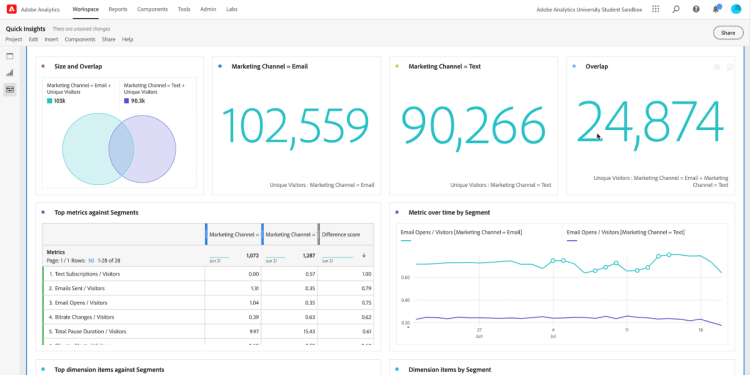Open the Project menu
This screenshot has height=375, width=750.
14,39
